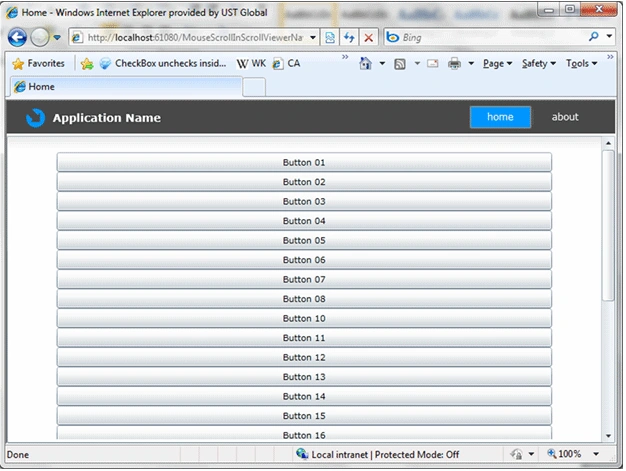626x471 pixels.
Task: Expand the command bar overflow chevron
Action: pos(610,57)
